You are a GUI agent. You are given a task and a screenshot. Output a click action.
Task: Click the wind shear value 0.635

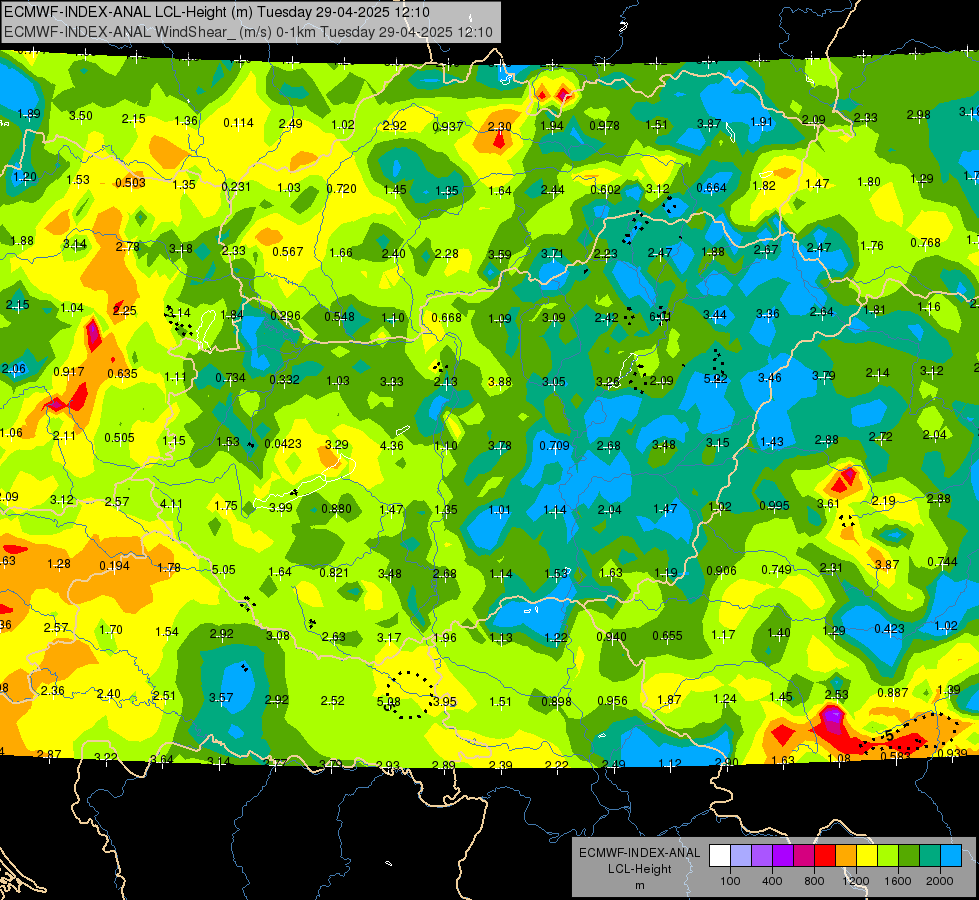pyautogui.click(x=122, y=373)
